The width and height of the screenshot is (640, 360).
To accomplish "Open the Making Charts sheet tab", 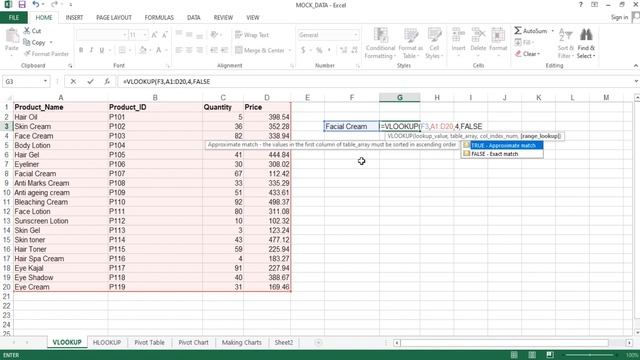I will pyautogui.click(x=242, y=342).
